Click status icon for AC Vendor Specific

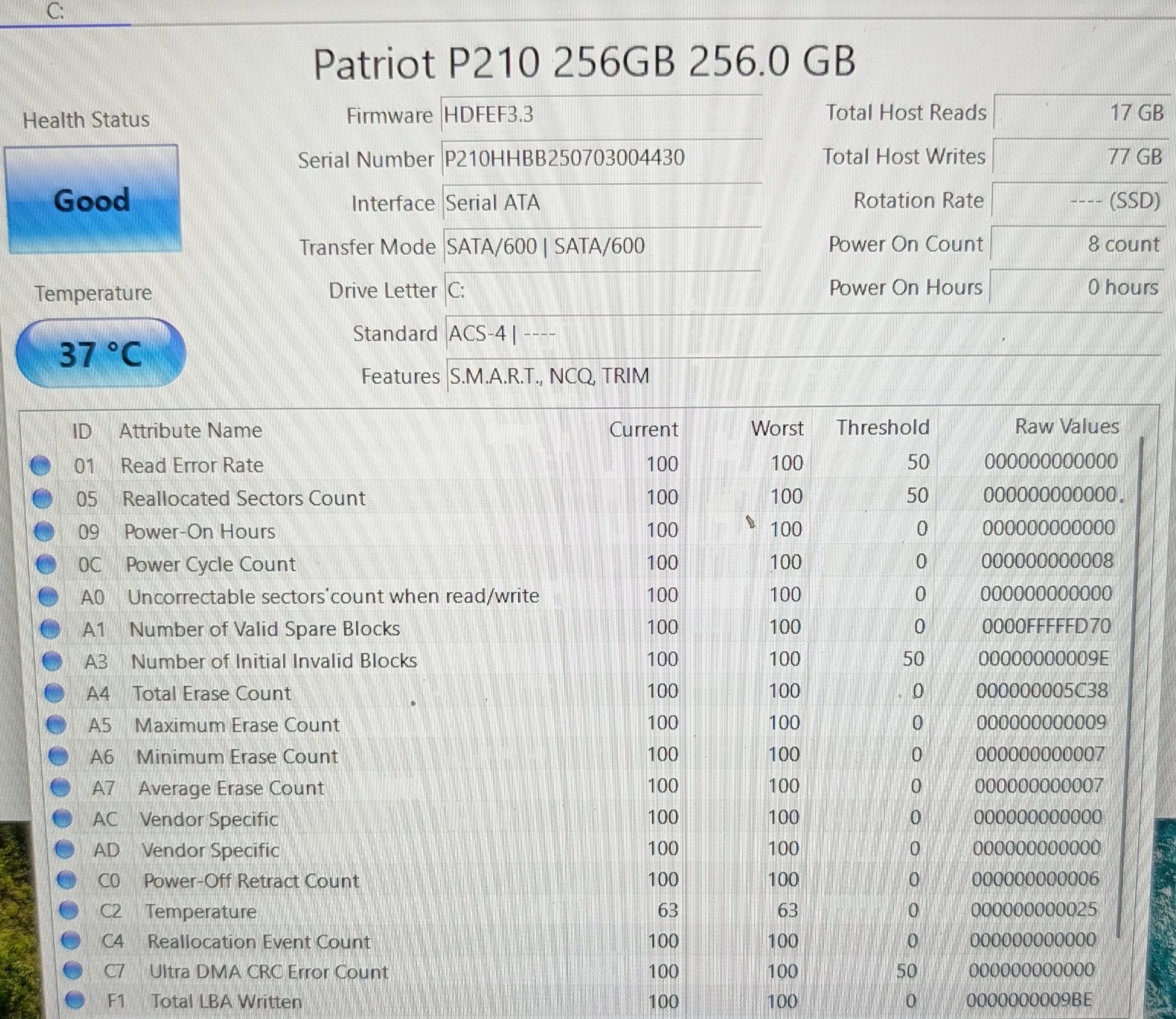[x=62, y=819]
